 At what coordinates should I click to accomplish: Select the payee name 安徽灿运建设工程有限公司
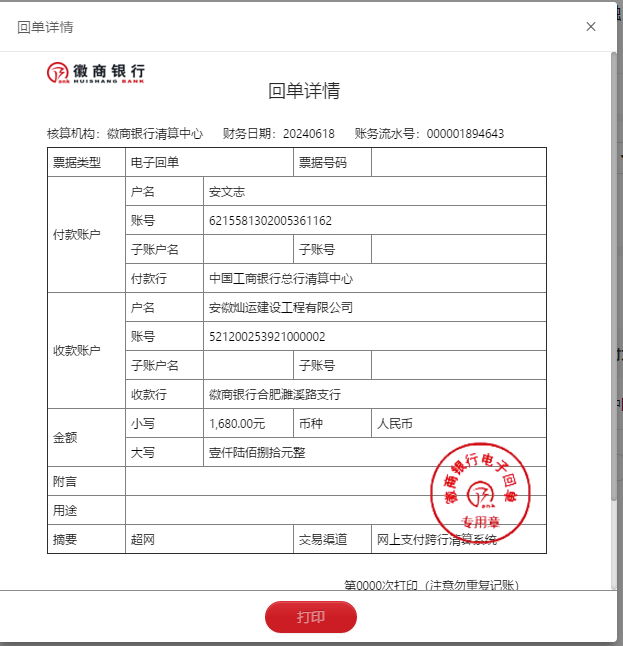280,308
